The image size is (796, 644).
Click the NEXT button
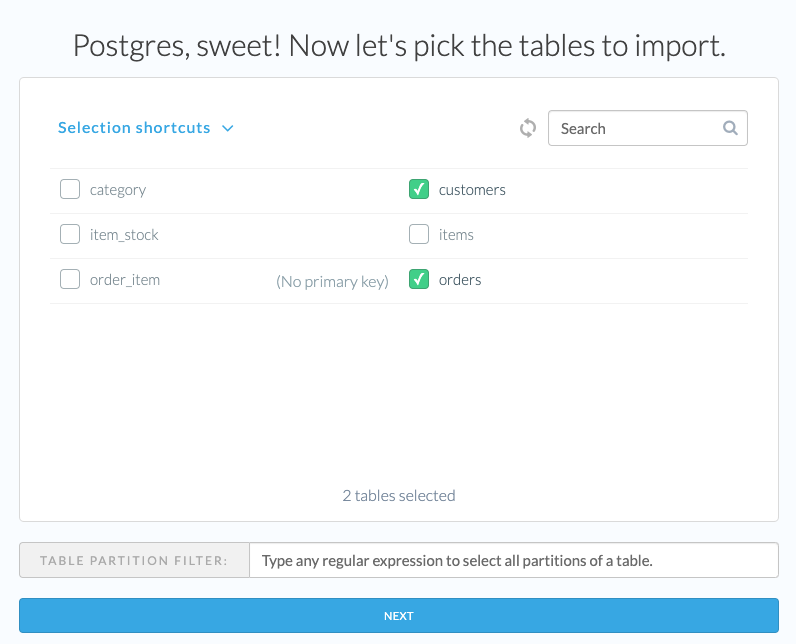click(x=399, y=616)
